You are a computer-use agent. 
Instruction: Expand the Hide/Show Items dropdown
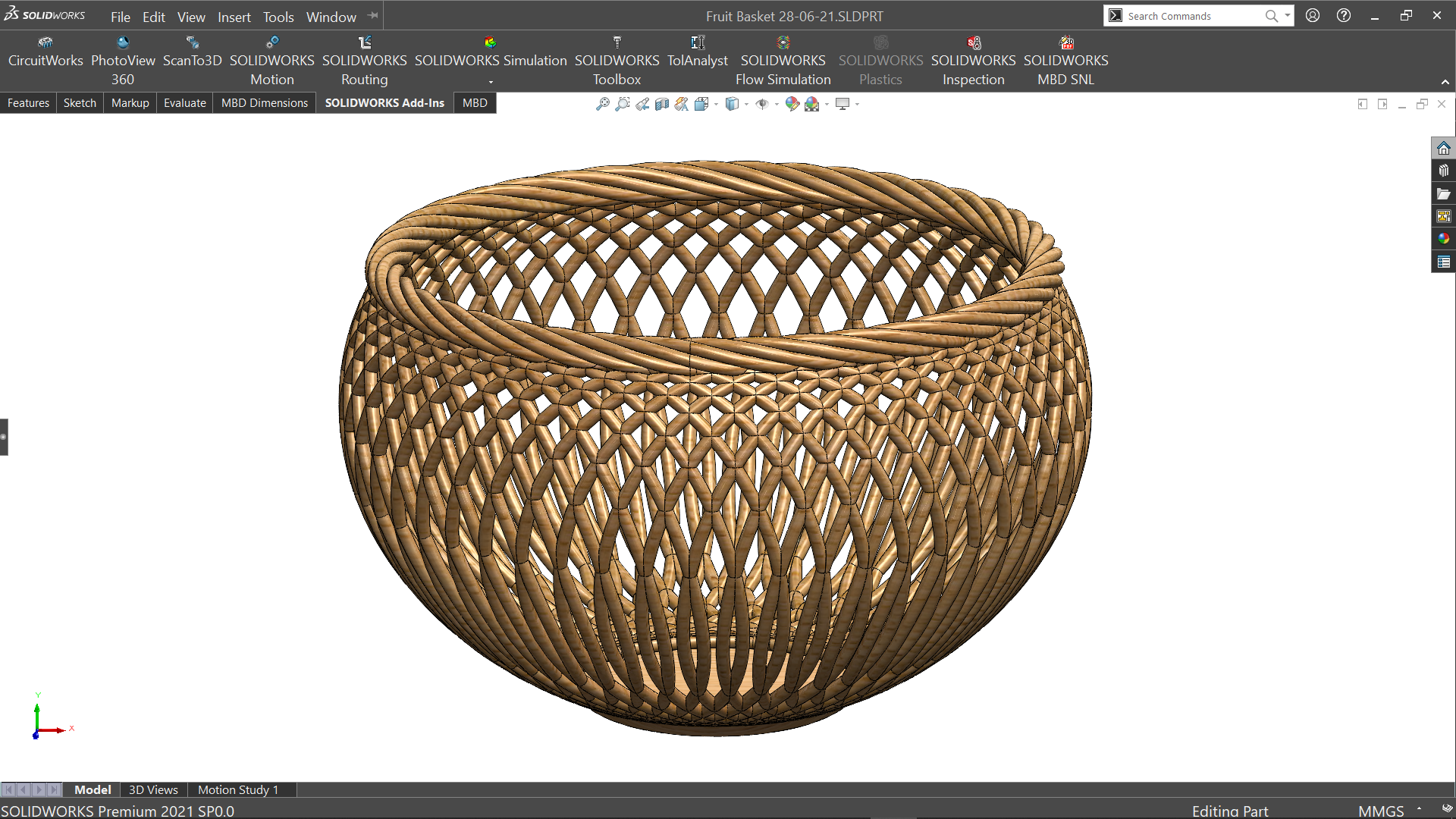pos(777,105)
